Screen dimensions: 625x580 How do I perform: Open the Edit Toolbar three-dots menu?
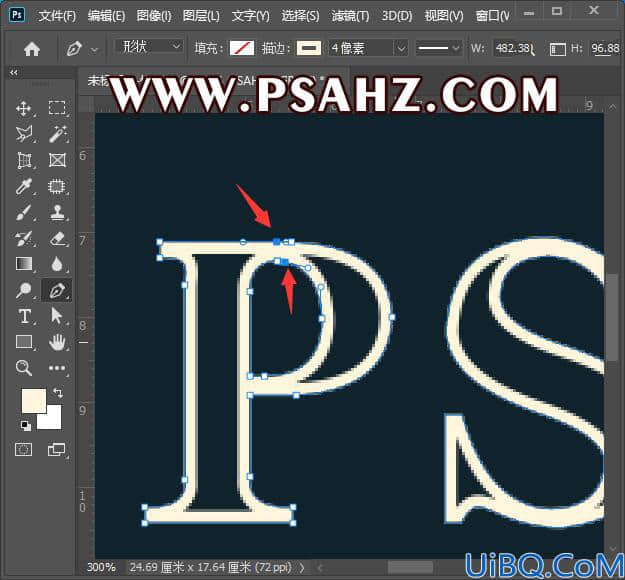point(57,368)
